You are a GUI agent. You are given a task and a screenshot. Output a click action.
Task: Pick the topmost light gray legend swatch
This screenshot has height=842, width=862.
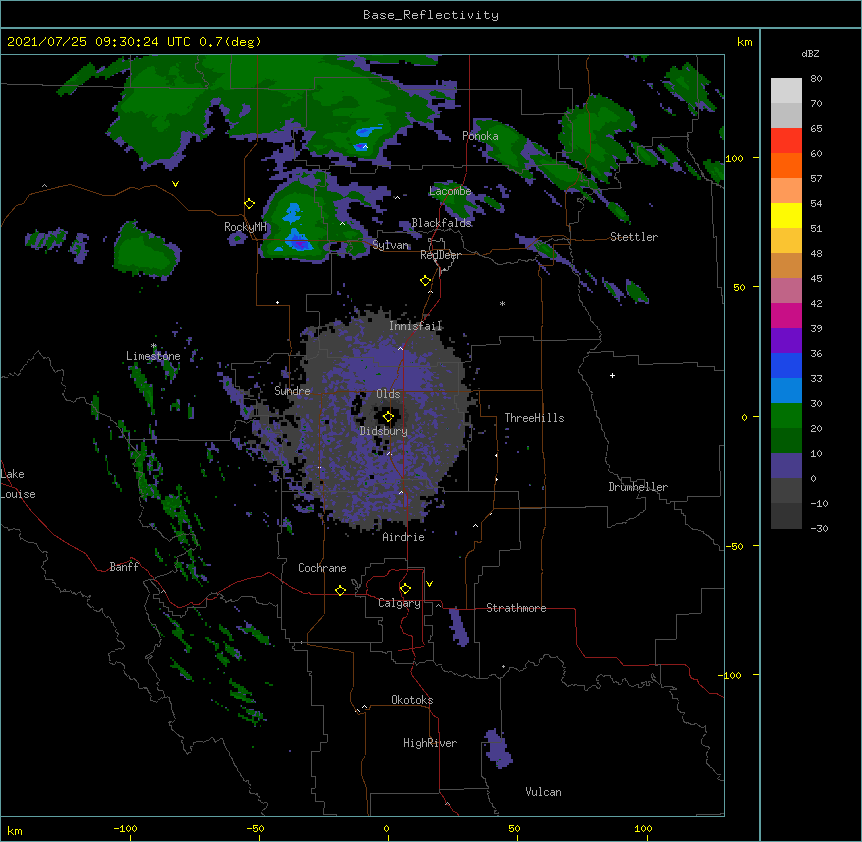pos(786,91)
